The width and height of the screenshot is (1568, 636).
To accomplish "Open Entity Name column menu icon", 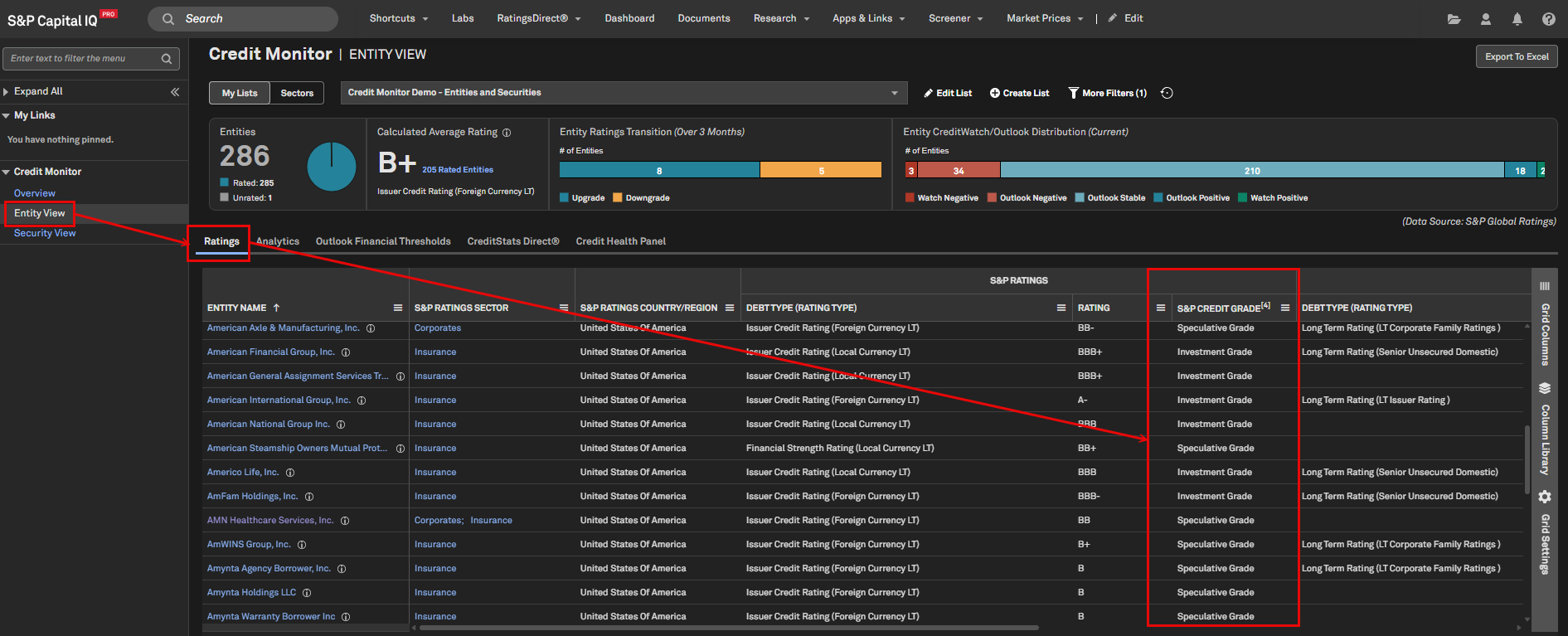I will [x=398, y=308].
